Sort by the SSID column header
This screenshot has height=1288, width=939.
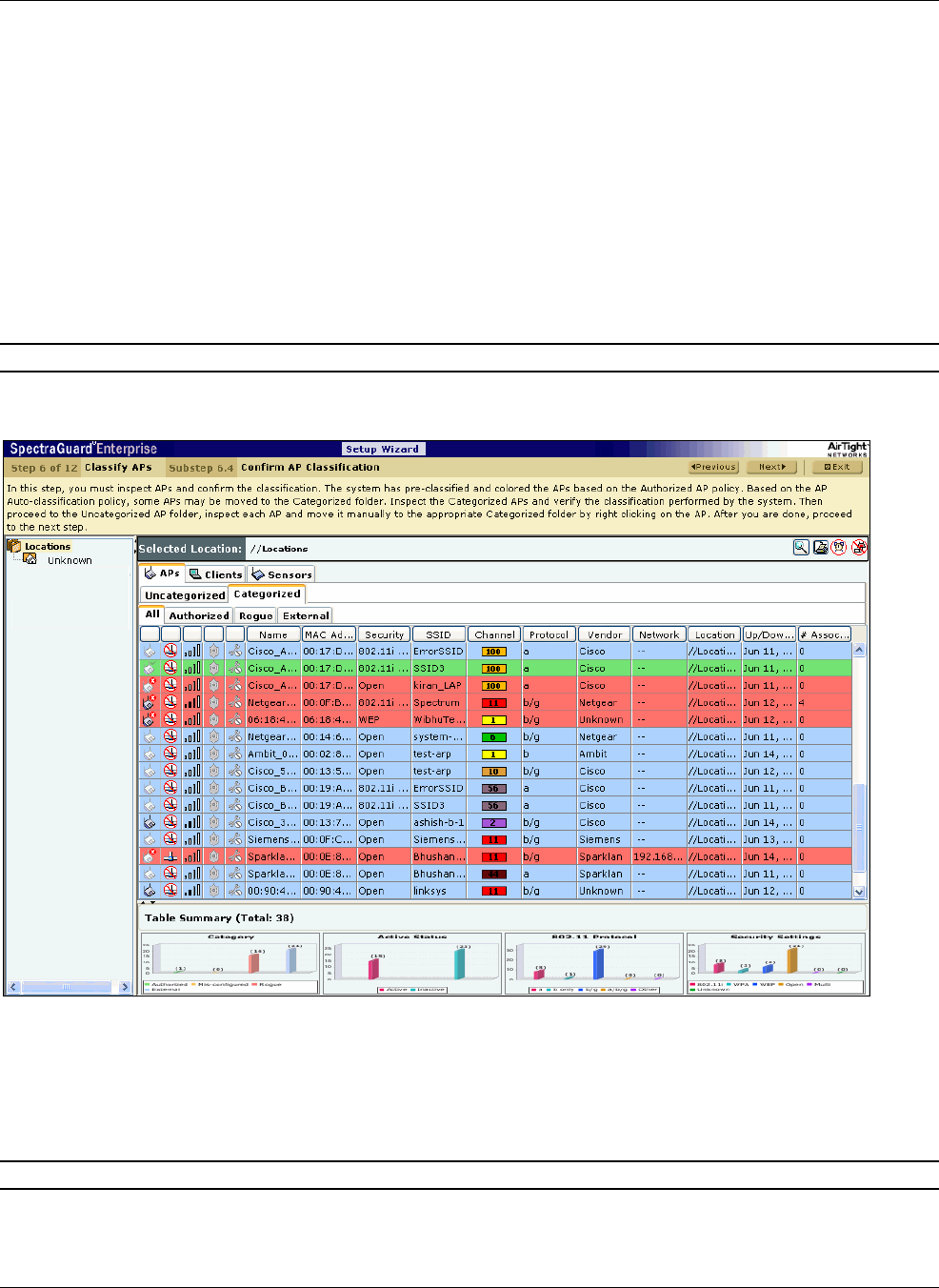coord(439,634)
